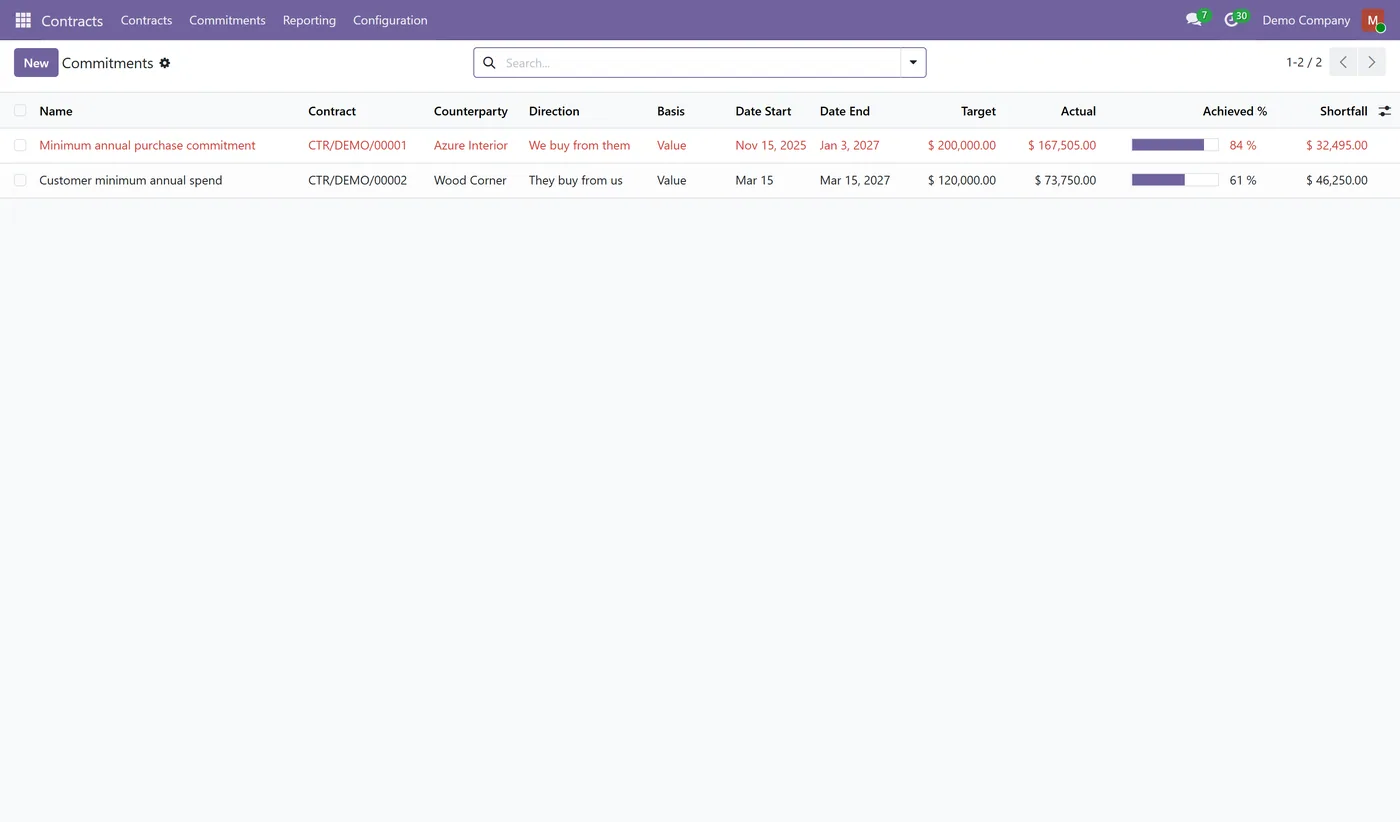The image size is (1400, 822).
Task: Open the apps grid home menu
Action: click(x=23, y=20)
